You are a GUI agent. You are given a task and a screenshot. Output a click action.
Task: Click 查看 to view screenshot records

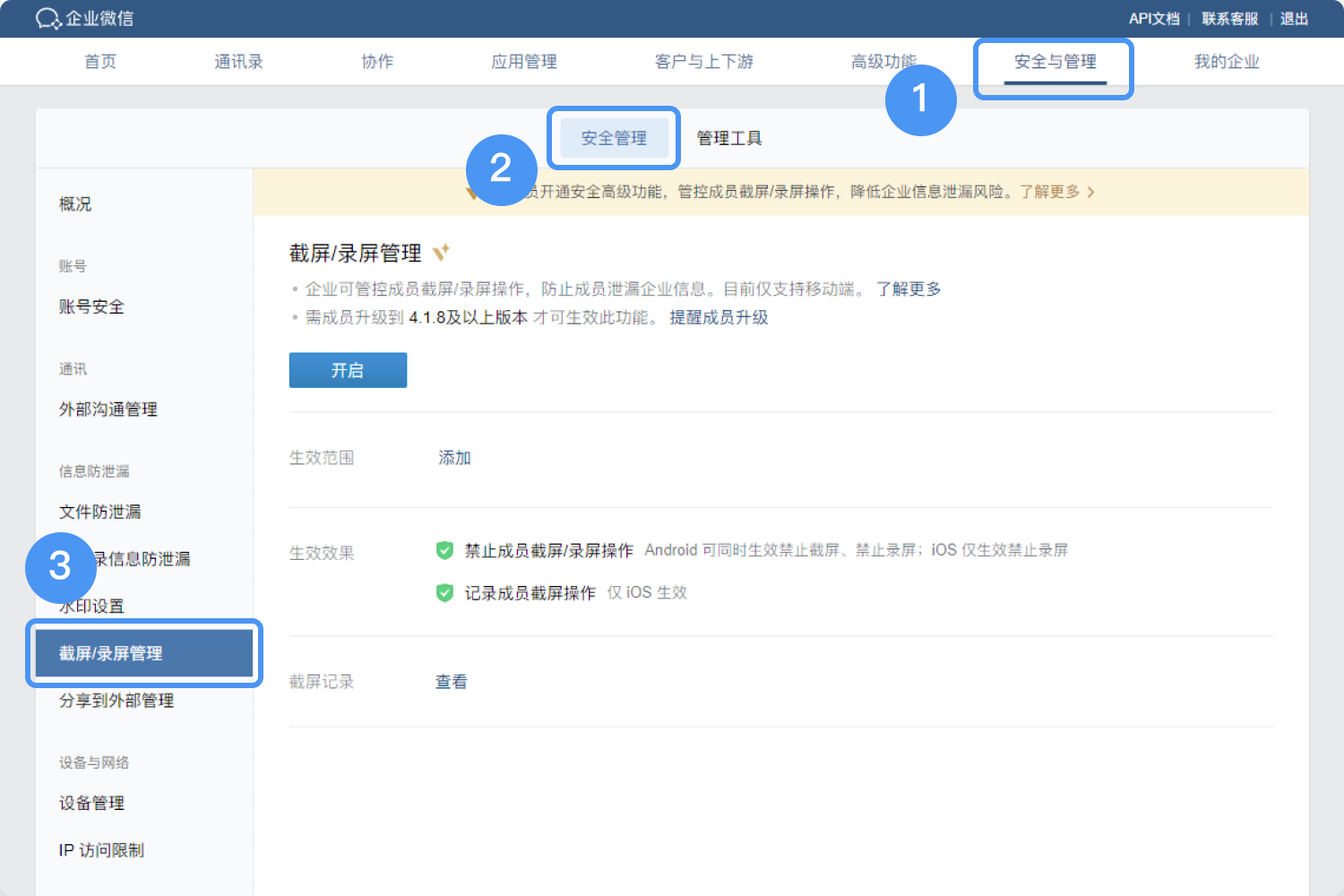pyautogui.click(x=451, y=681)
